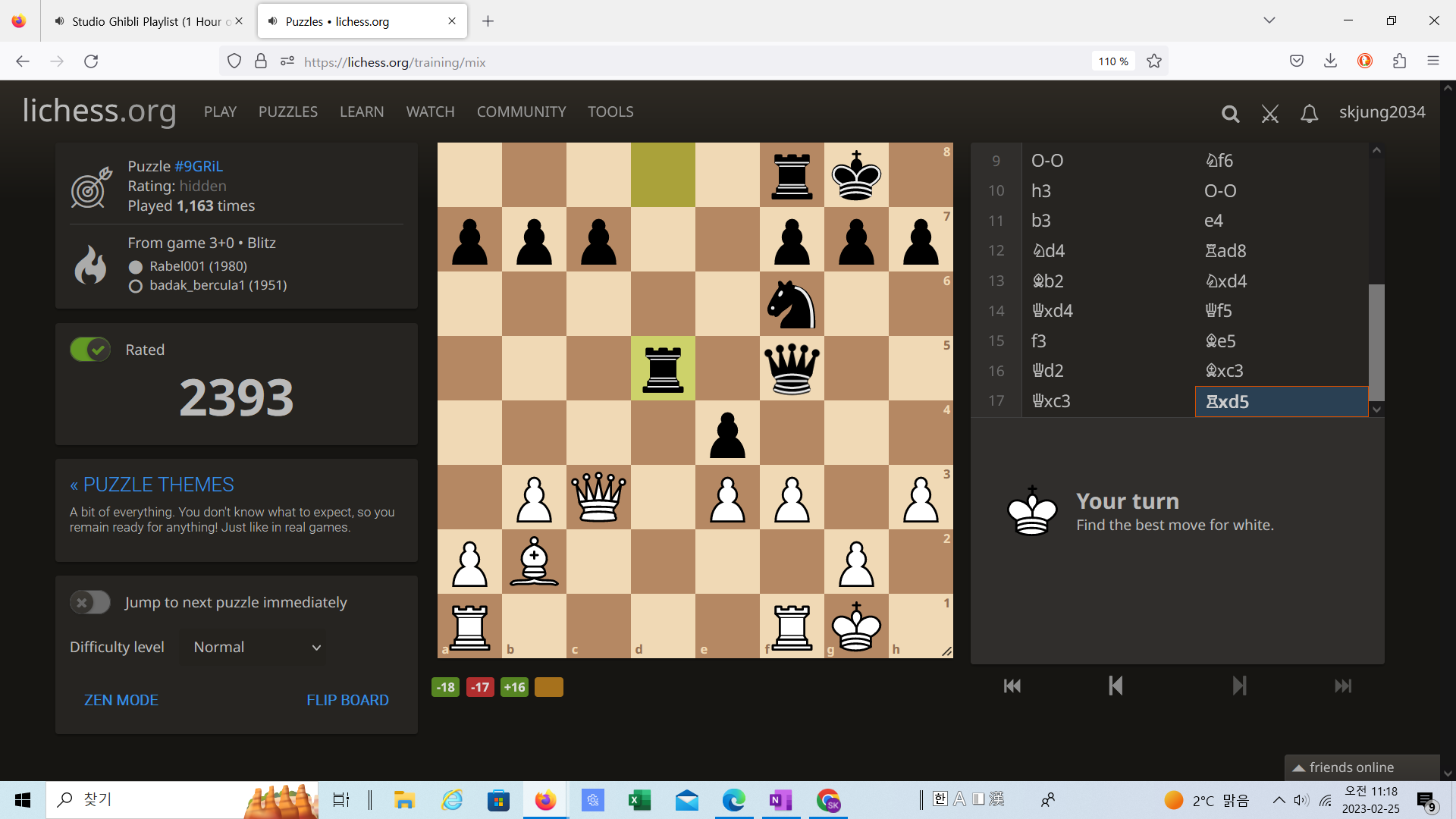
Task: Open the browser tab list chevron
Action: click(1269, 20)
